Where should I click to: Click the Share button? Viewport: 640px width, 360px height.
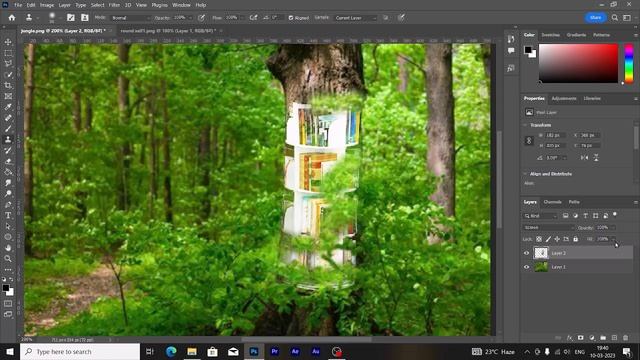pos(596,18)
